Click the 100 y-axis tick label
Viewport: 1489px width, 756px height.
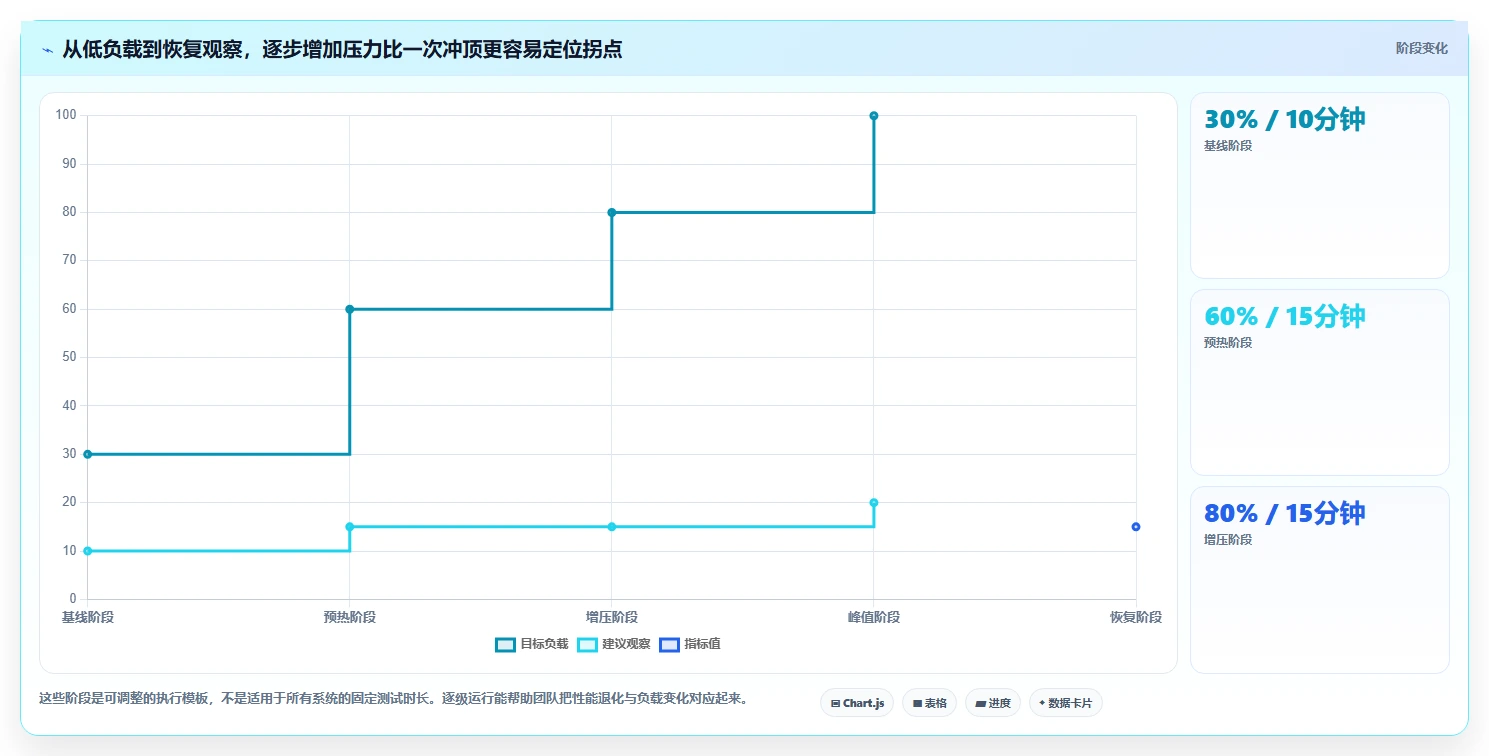(67, 115)
